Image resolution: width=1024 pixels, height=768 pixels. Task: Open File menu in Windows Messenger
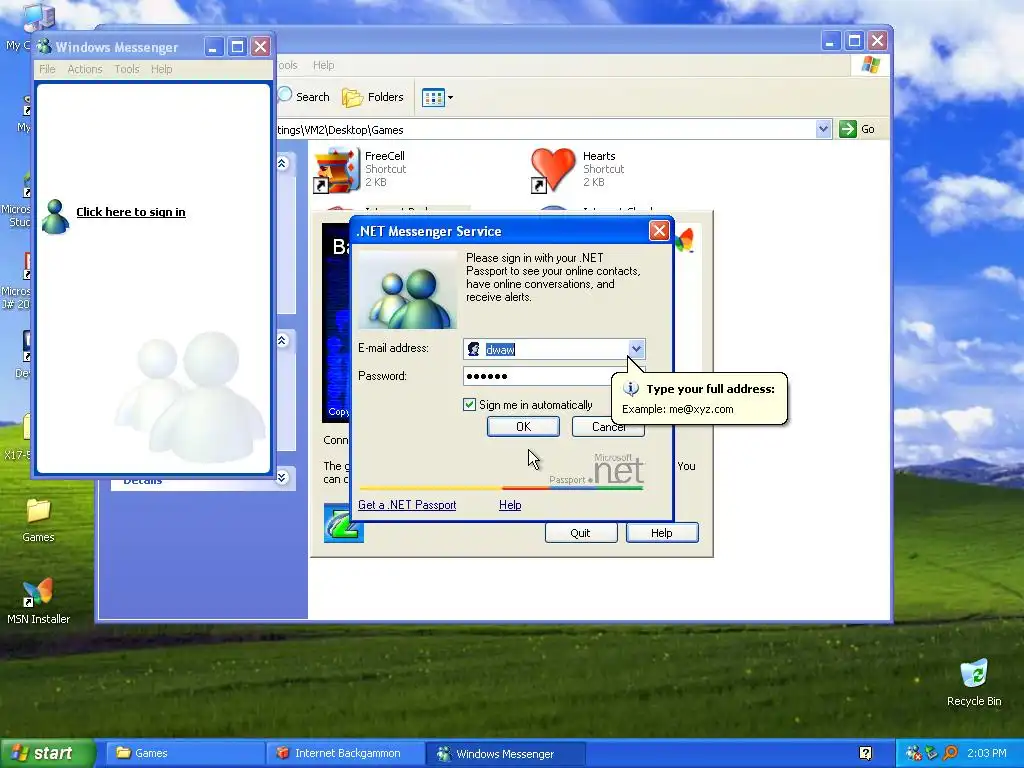click(47, 69)
